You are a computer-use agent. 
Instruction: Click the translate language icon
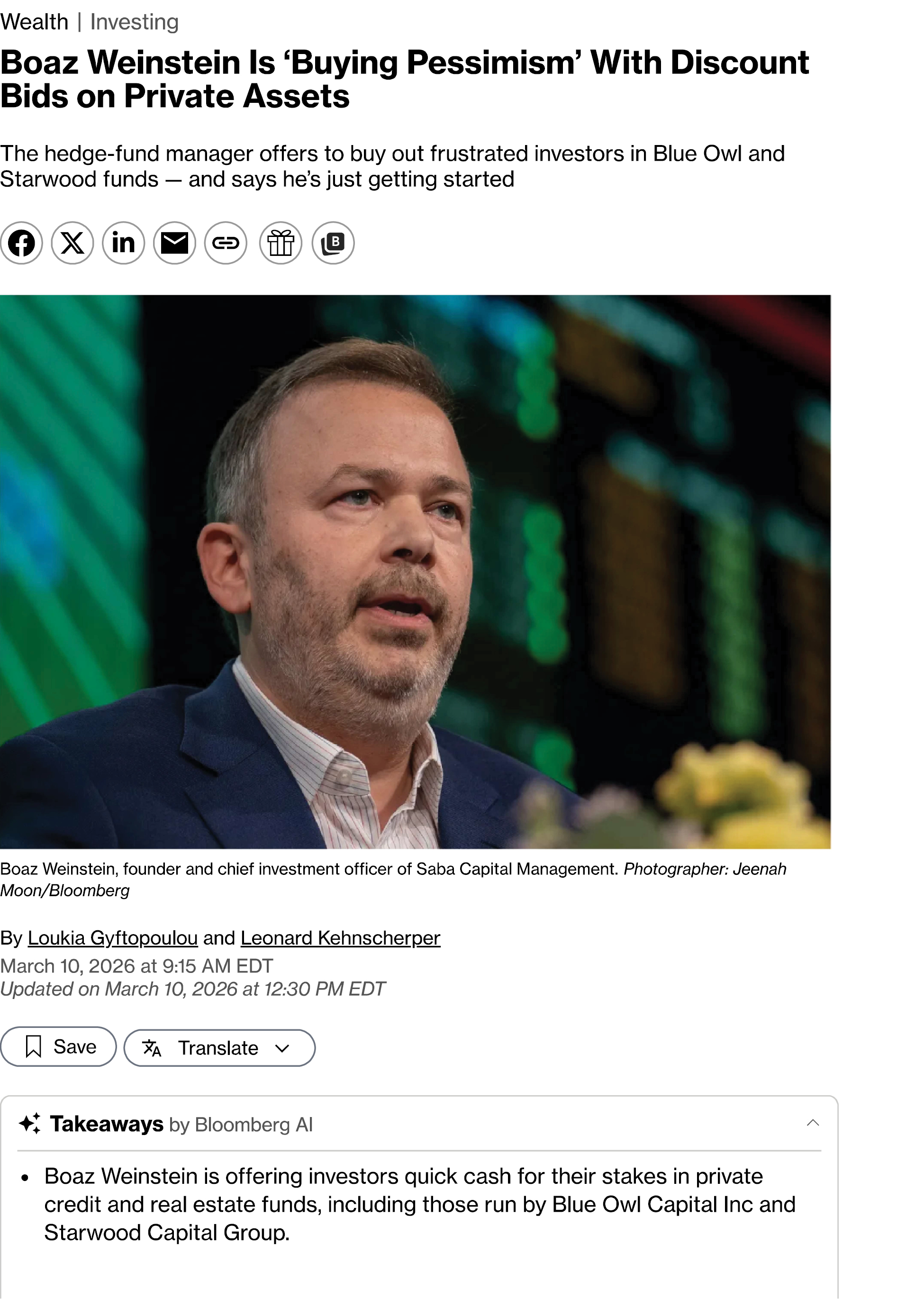click(x=152, y=1048)
